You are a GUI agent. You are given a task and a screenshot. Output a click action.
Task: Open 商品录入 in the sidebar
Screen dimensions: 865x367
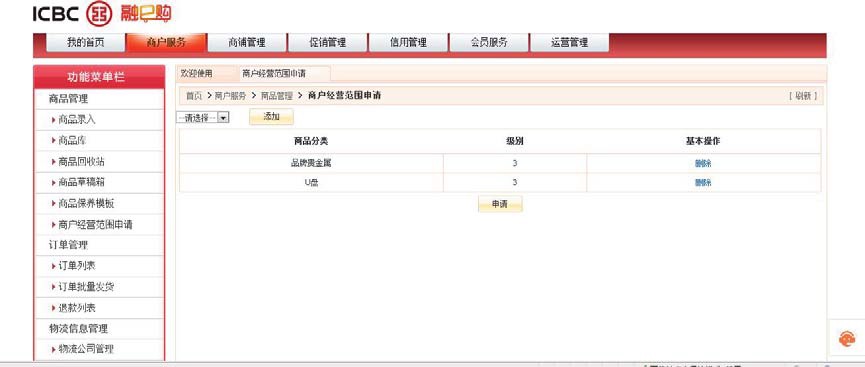click(x=77, y=120)
